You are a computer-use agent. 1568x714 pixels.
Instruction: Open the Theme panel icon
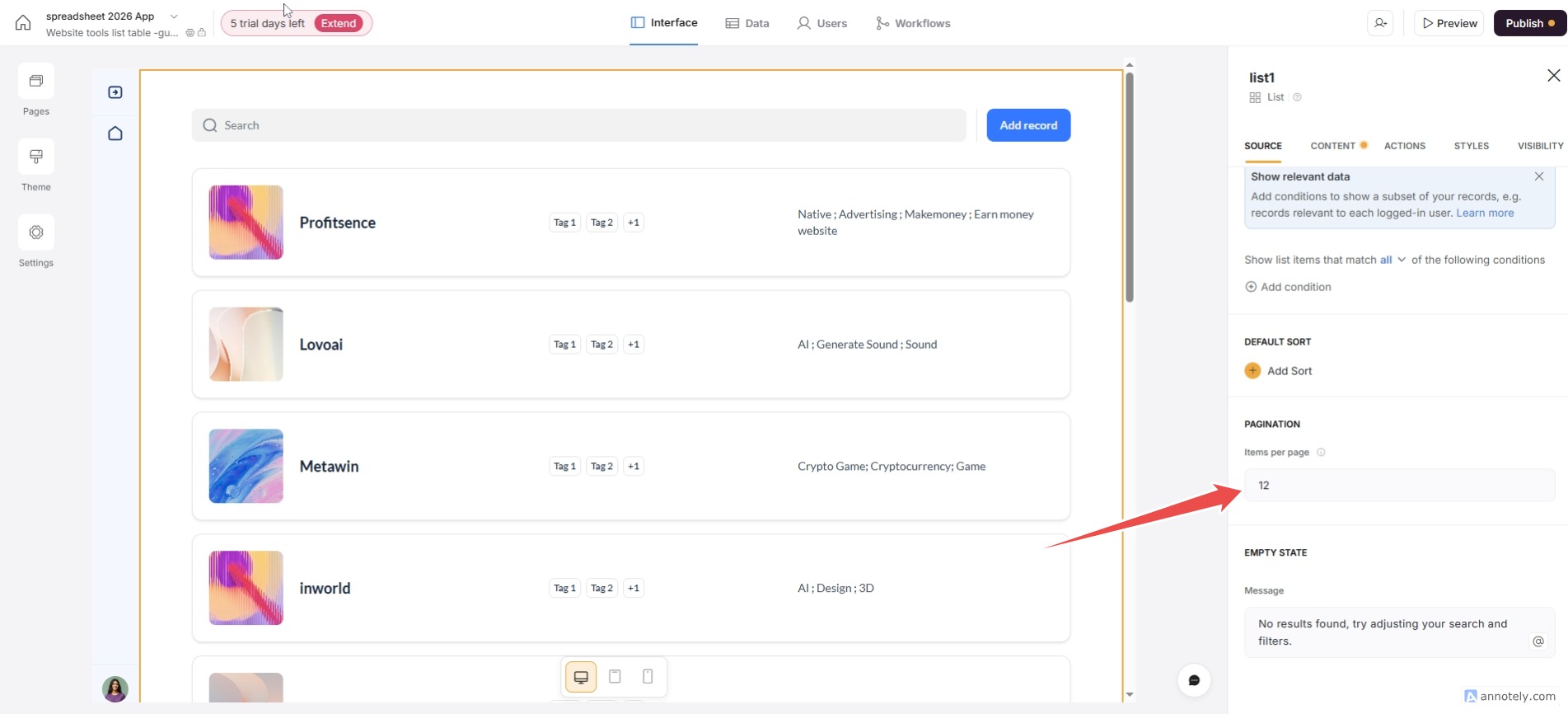36,157
